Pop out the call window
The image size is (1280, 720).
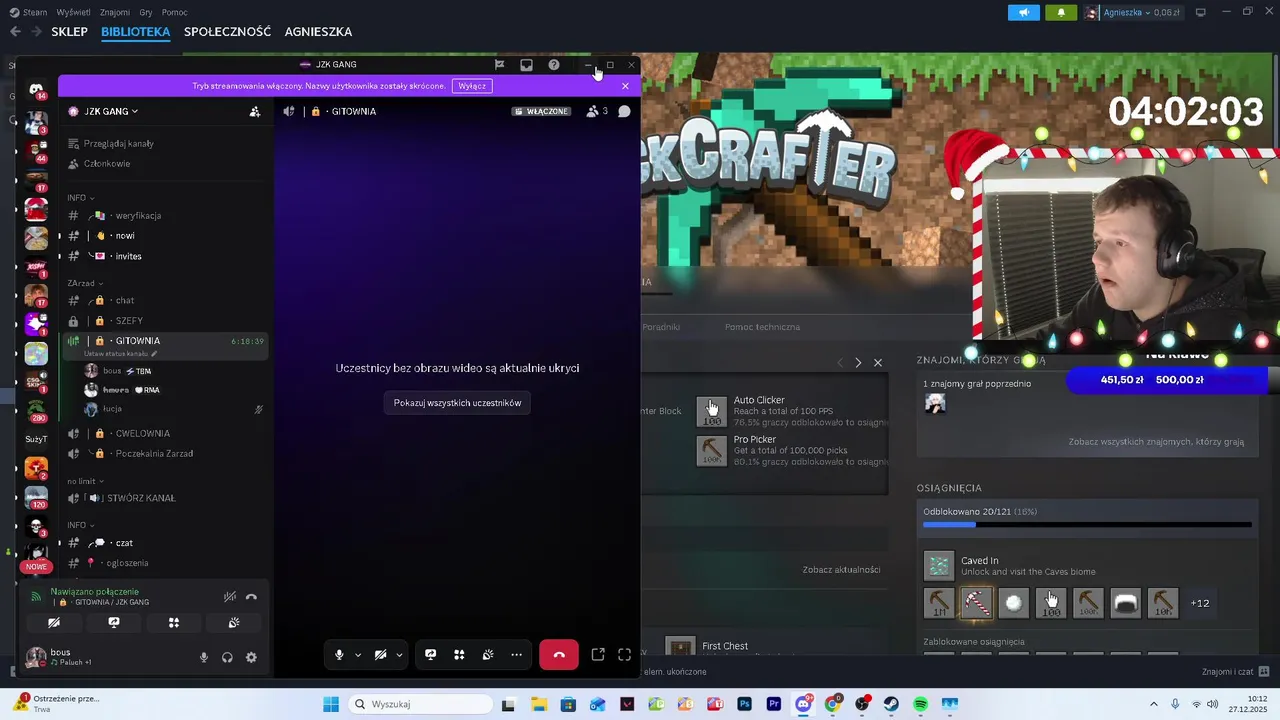598,655
